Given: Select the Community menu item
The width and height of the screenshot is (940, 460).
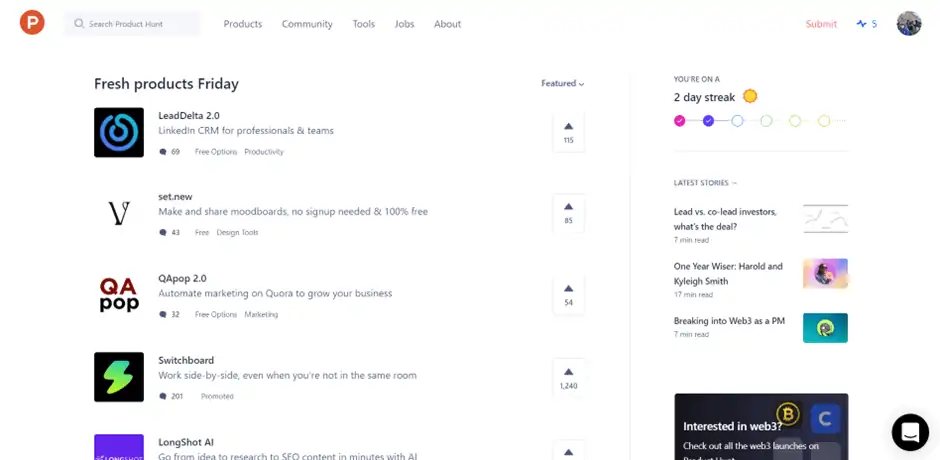Looking at the screenshot, I should click(307, 24).
